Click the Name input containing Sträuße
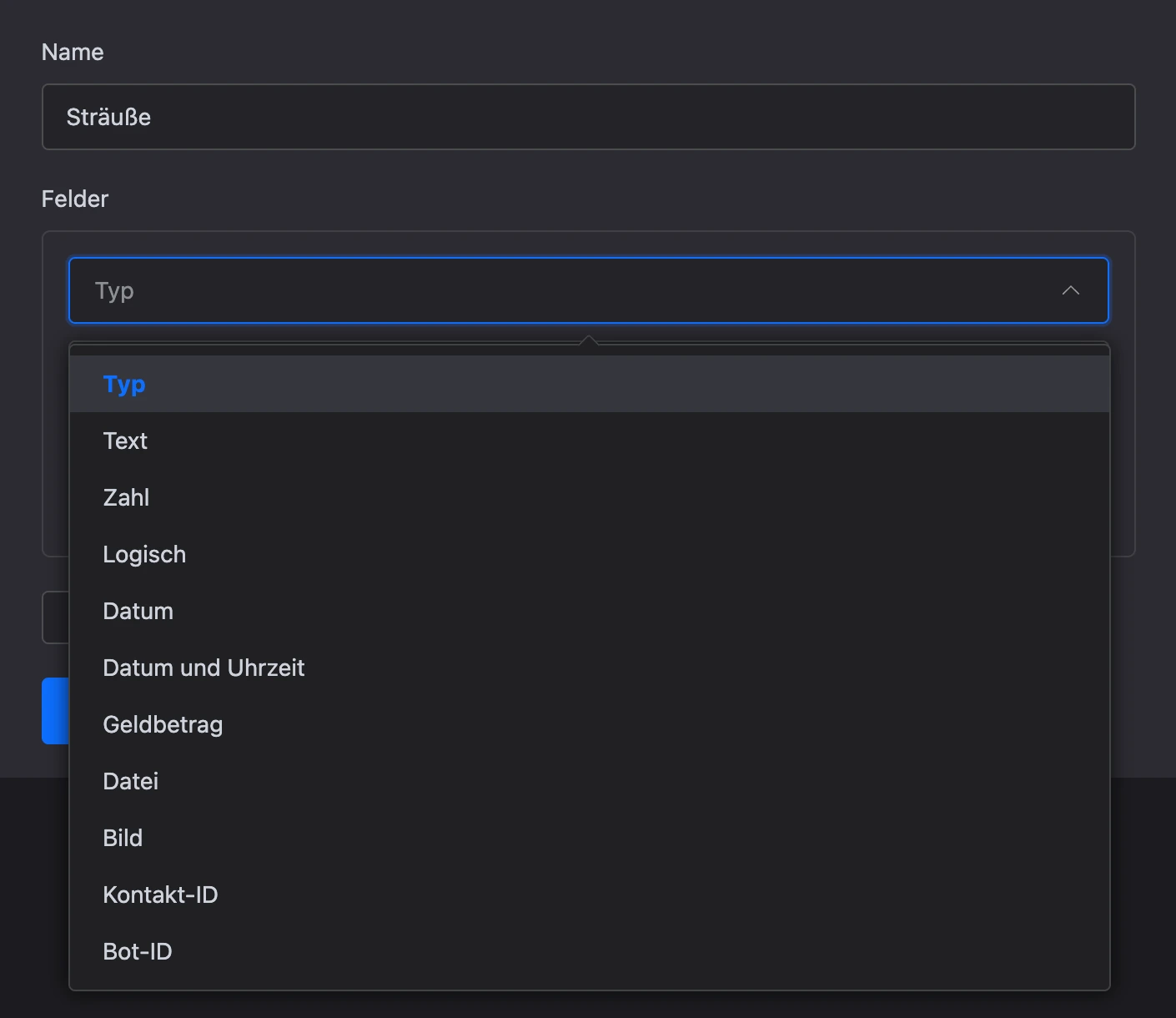1176x1018 pixels. pos(588,117)
